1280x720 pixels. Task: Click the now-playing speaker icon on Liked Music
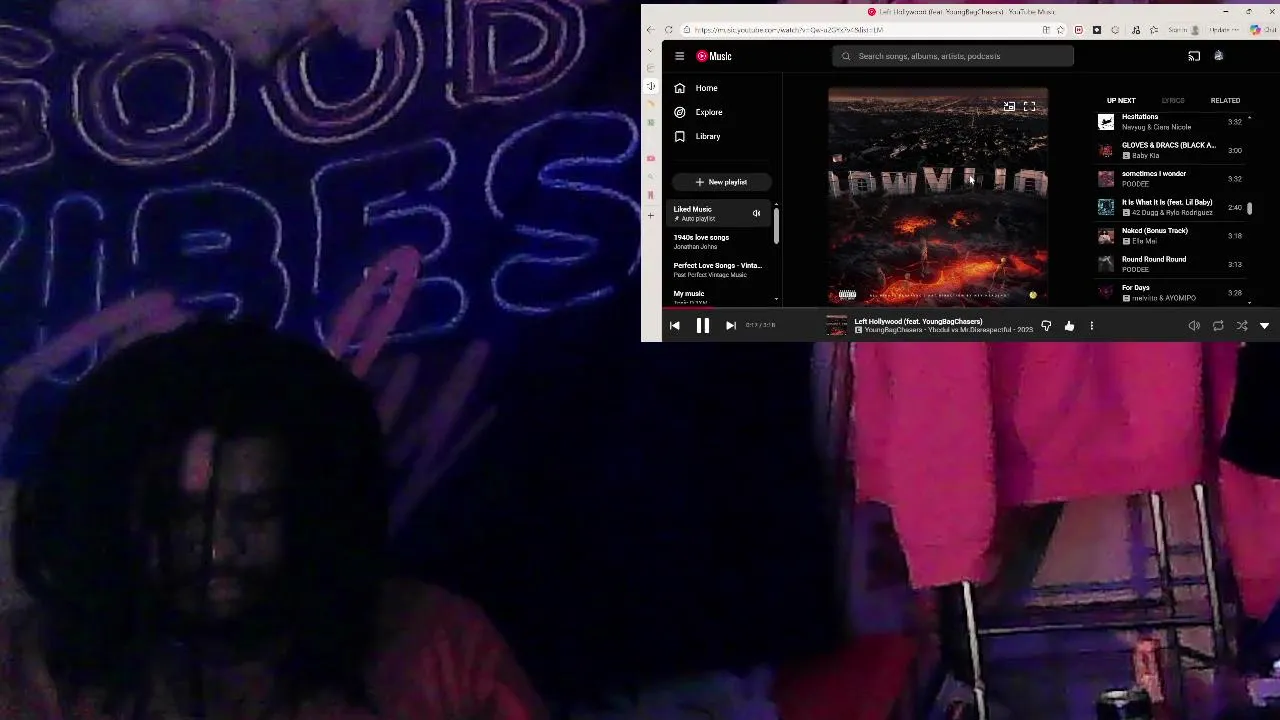pyautogui.click(x=757, y=213)
